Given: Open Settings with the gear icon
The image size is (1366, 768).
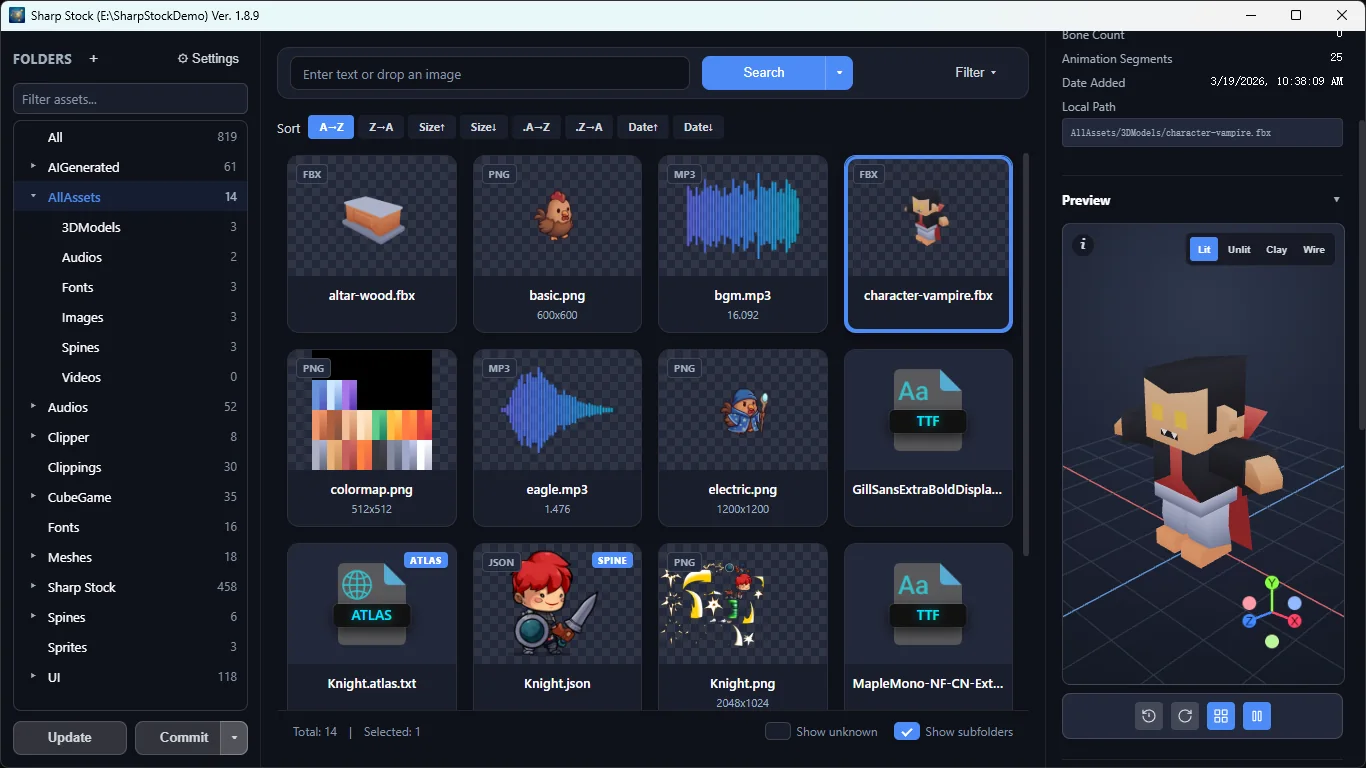Looking at the screenshot, I should [208, 59].
